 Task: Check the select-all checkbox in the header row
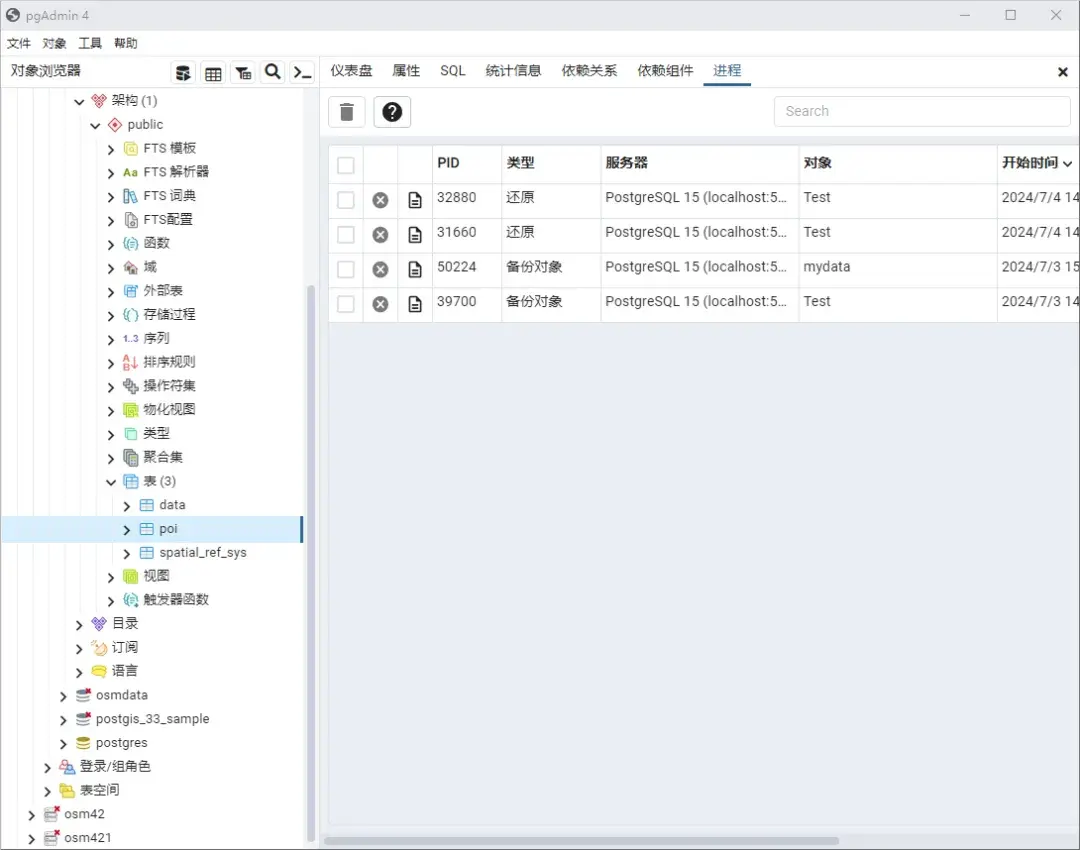(345, 164)
